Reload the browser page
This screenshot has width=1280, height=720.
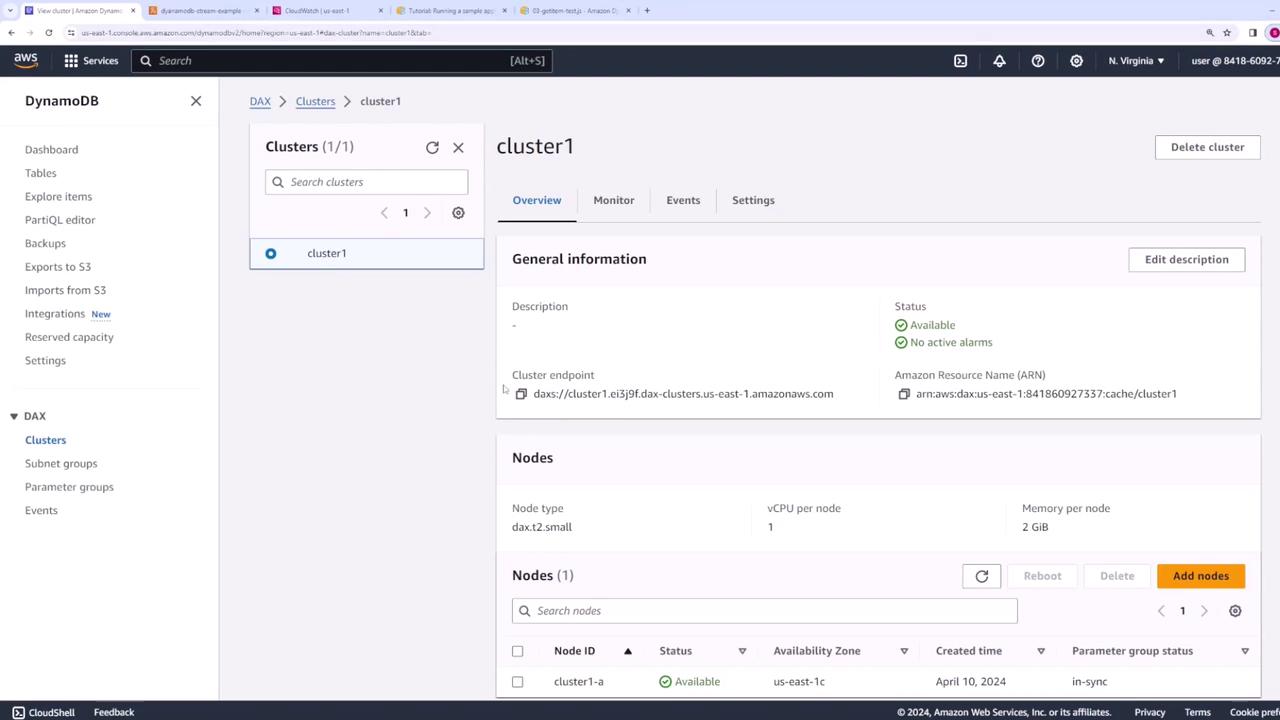click(48, 33)
